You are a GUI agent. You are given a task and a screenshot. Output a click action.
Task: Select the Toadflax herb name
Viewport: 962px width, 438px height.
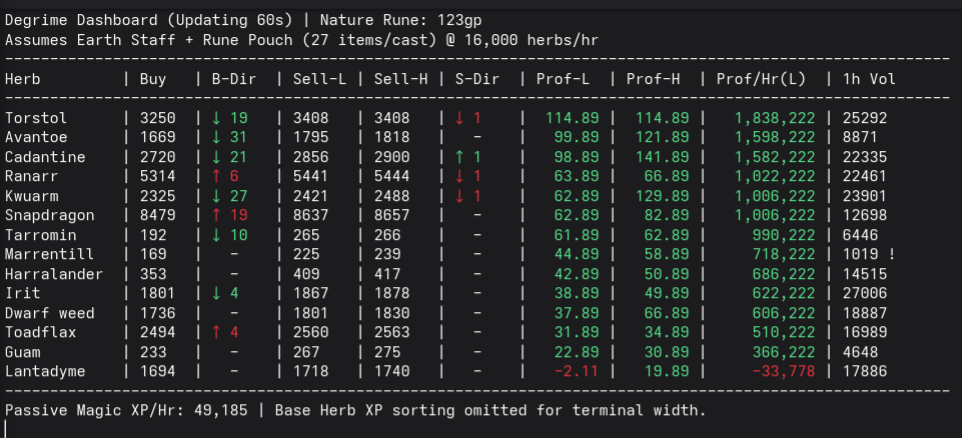coord(40,332)
